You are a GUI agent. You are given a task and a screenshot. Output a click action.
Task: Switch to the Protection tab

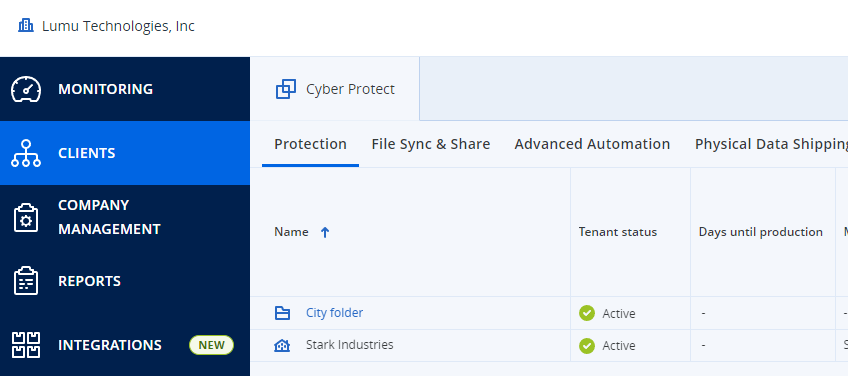click(310, 144)
